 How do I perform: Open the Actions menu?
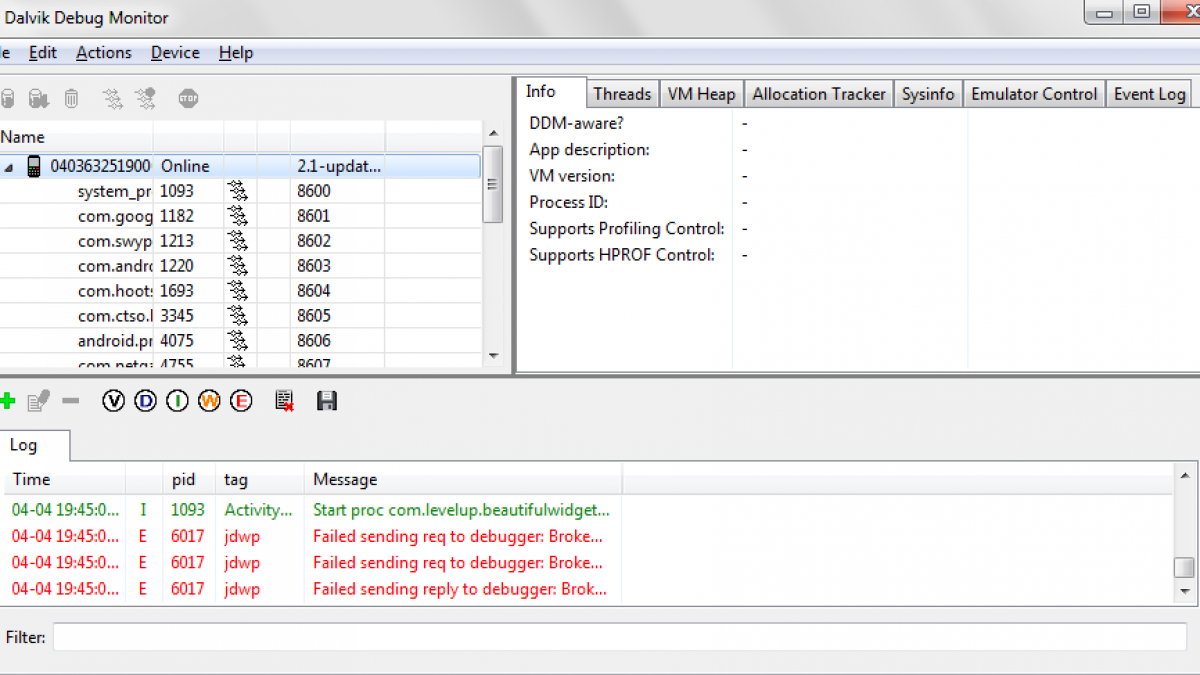coord(103,53)
